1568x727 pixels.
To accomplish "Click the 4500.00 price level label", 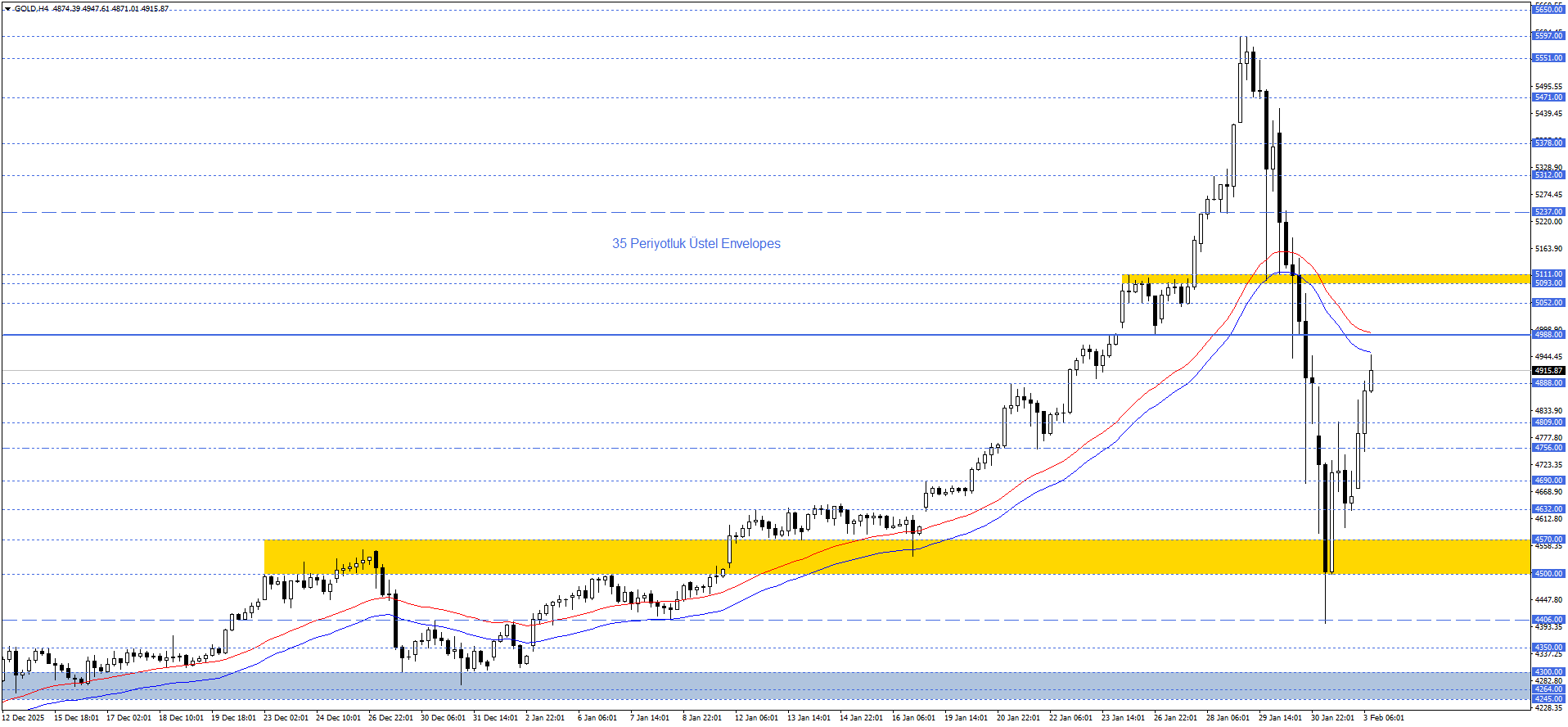I will [x=1548, y=574].
